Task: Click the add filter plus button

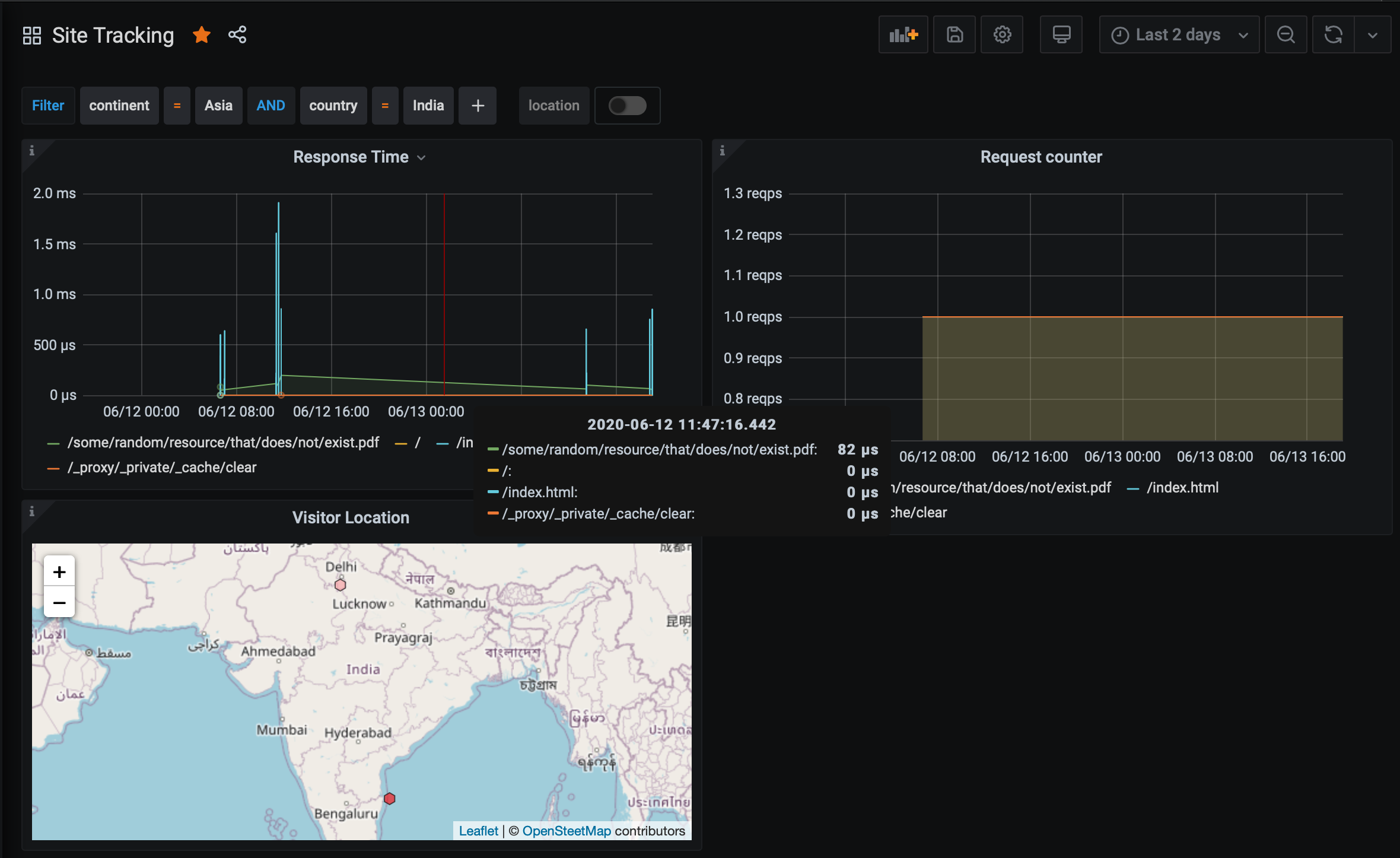Action: click(x=478, y=106)
